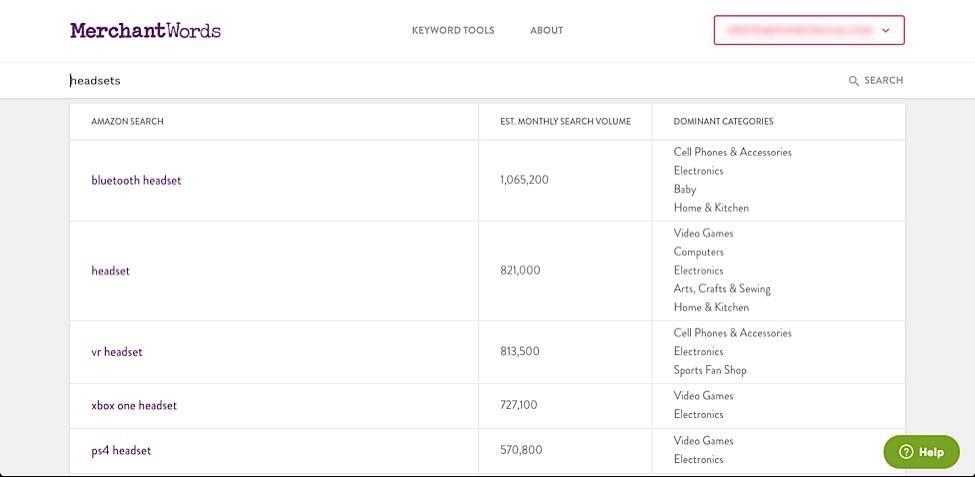Select the xbox one headset keyword
This screenshot has width=975, height=477.
pos(134,405)
